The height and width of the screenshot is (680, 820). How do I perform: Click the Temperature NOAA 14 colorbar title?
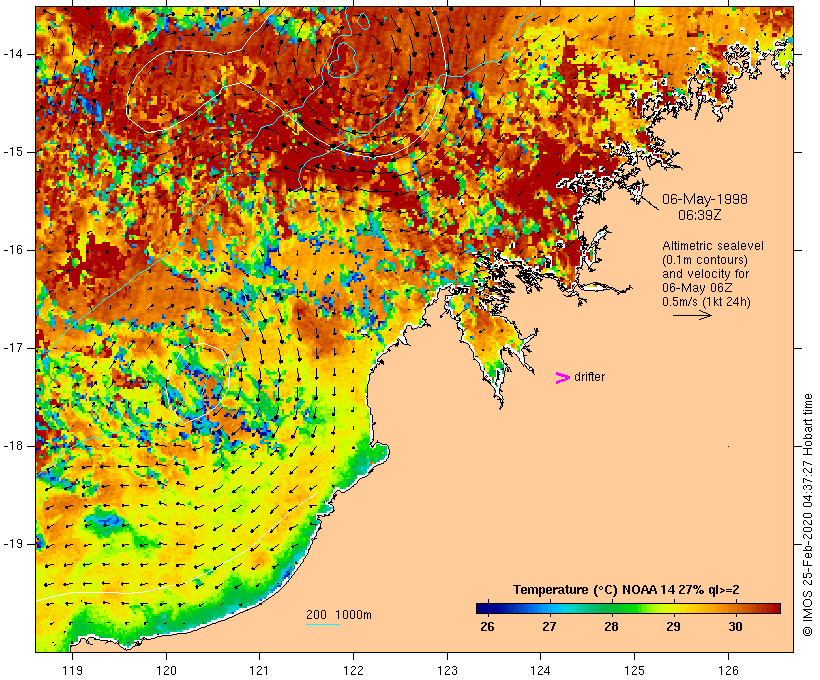pyautogui.click(x=626, y=590)
